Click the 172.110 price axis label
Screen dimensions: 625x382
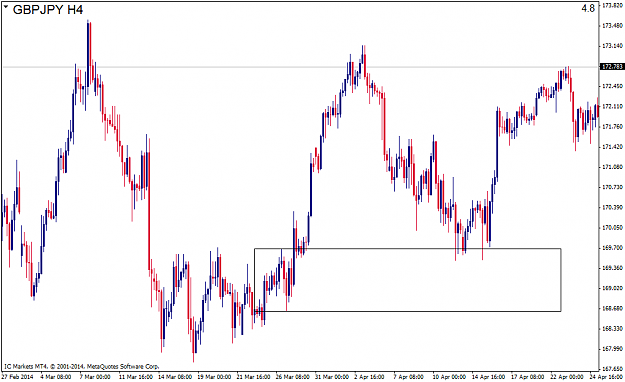pos(613,106)
